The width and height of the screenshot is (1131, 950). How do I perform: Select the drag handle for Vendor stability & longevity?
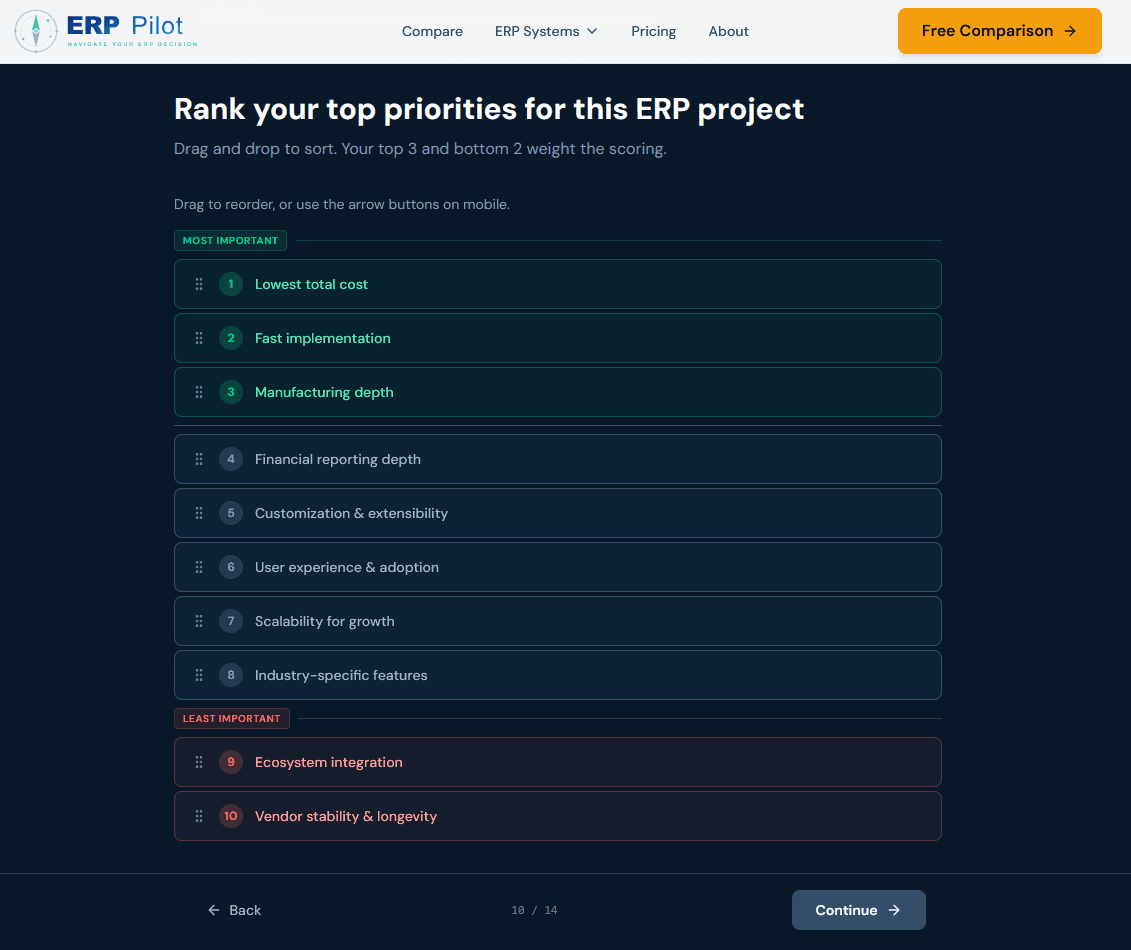tap(199, 816)
